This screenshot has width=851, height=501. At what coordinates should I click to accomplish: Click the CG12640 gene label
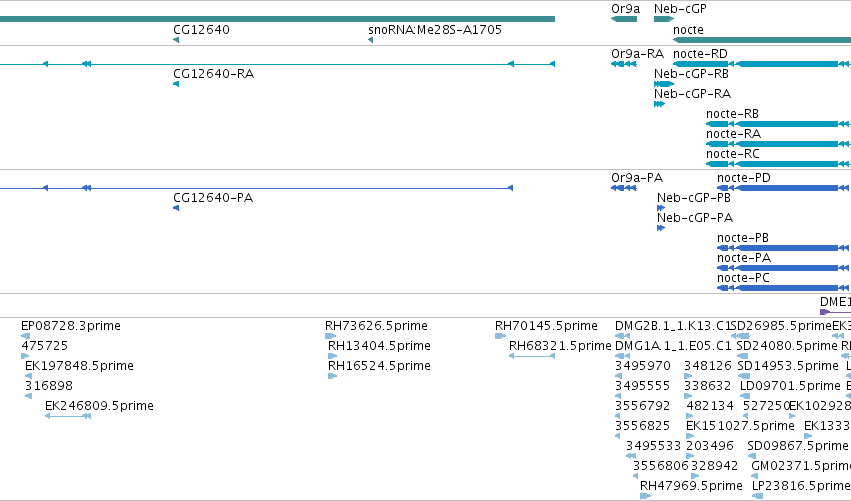point(201,30)
